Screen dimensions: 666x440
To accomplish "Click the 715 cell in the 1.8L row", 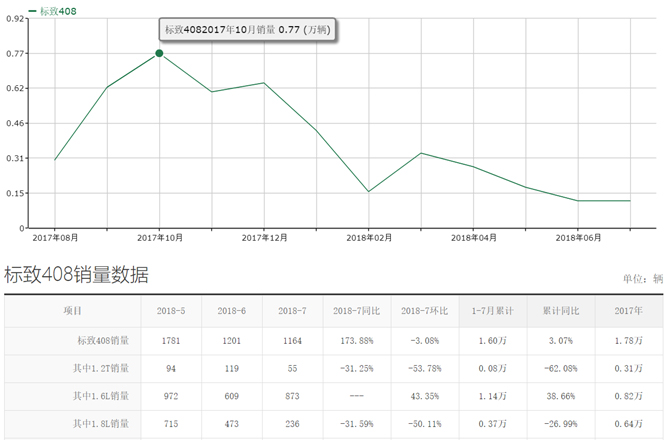I will [x=171, y=424].
